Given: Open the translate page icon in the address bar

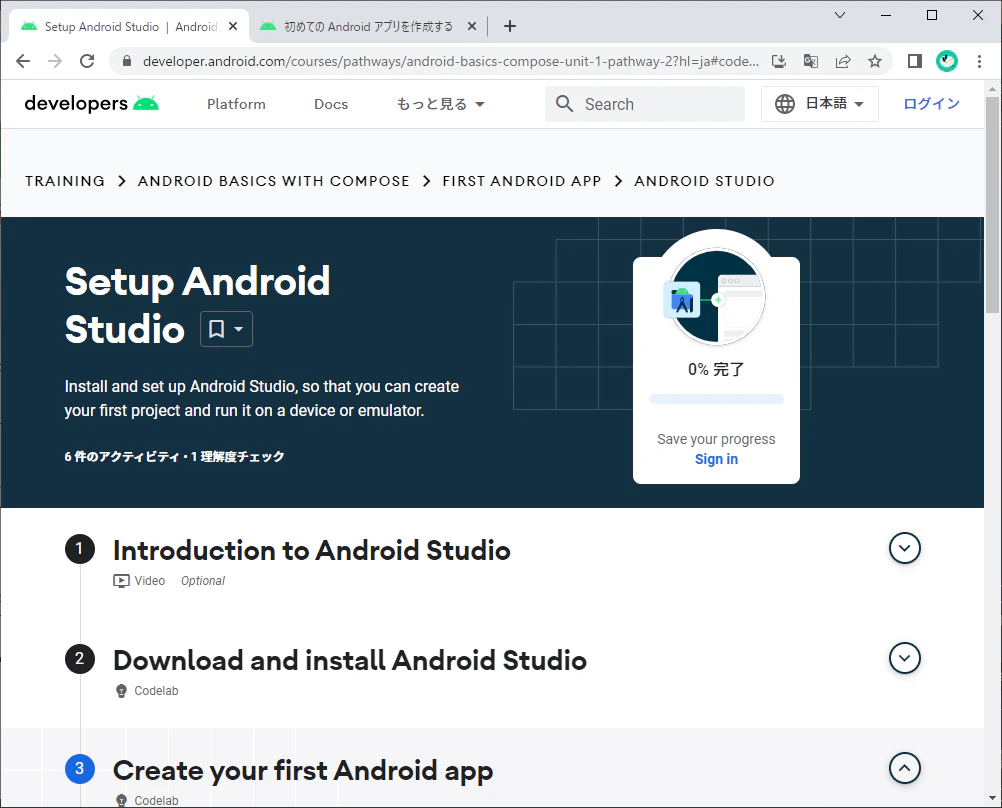Looking at the screenshot, I should [810, 61].
